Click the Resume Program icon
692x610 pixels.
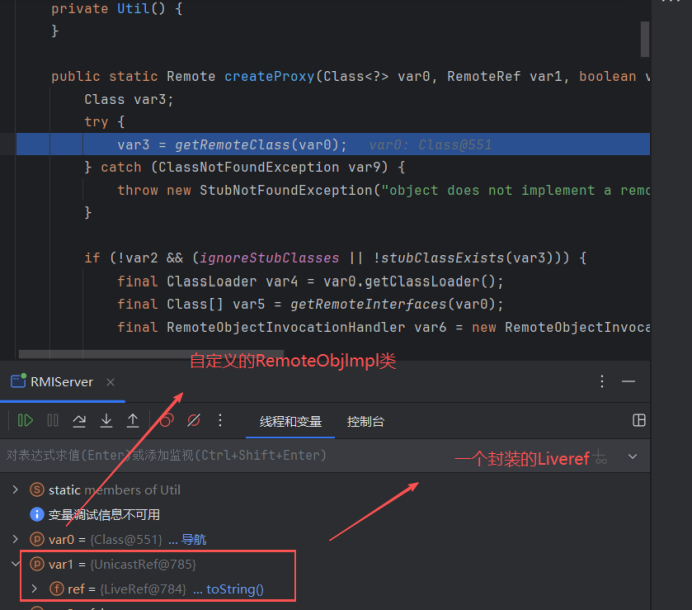click(x=26, y=421)
